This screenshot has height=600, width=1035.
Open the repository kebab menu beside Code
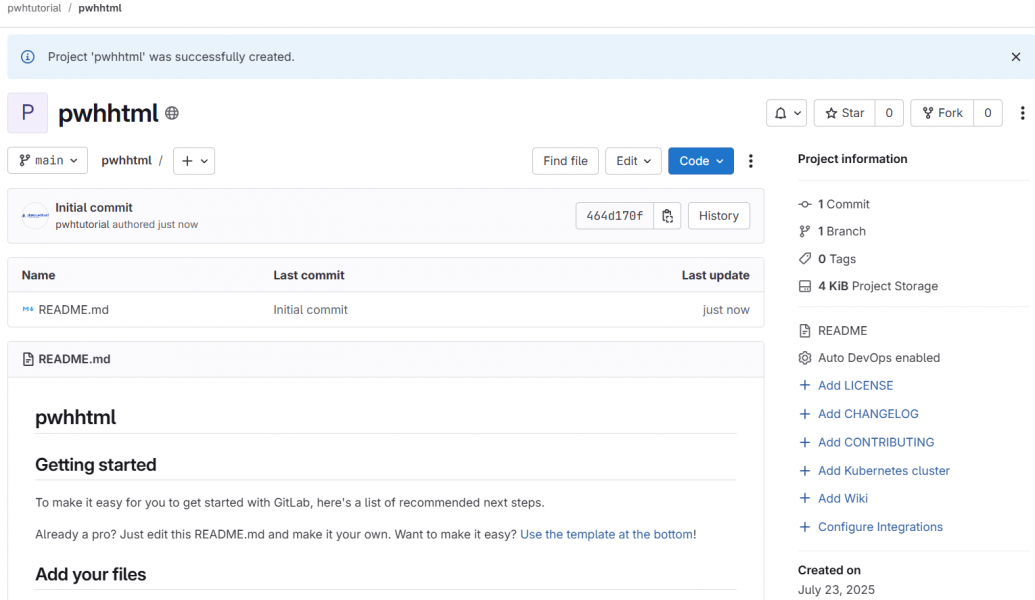pyautogui.click(x=751, y=161)
